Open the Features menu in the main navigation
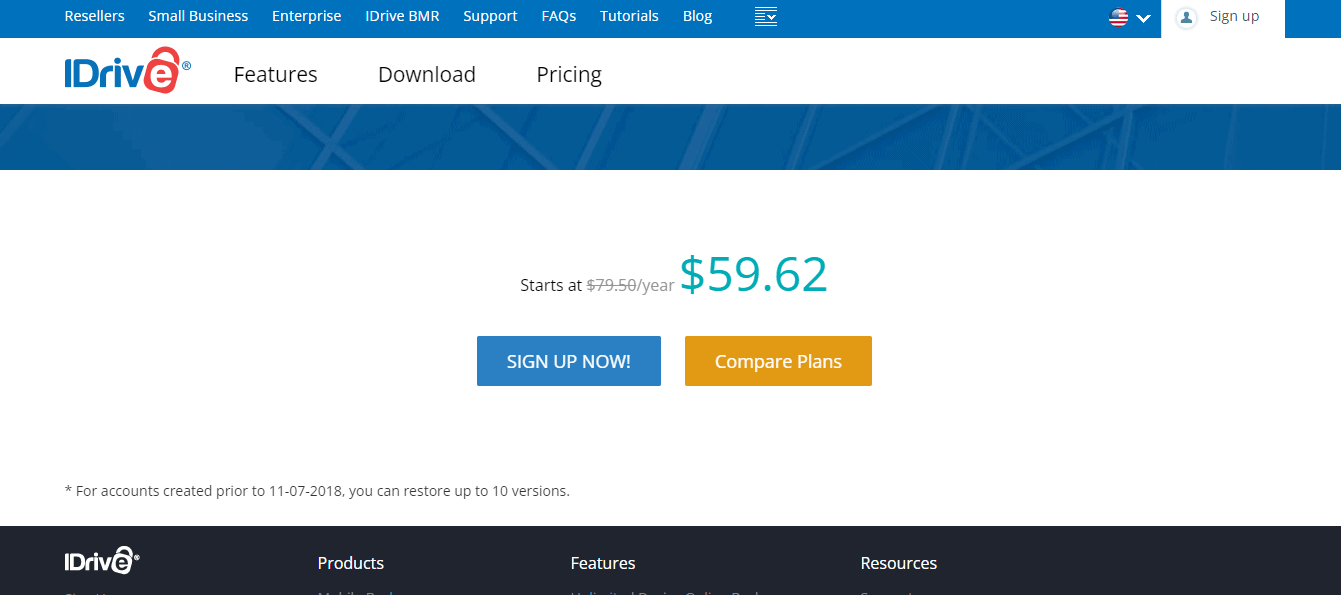 pos(275,74)
